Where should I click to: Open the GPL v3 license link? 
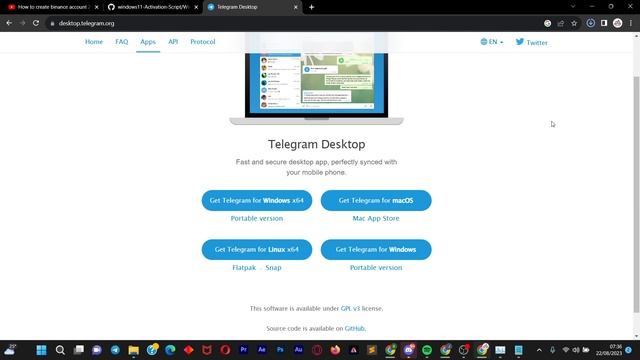click(x=350, y=309)
